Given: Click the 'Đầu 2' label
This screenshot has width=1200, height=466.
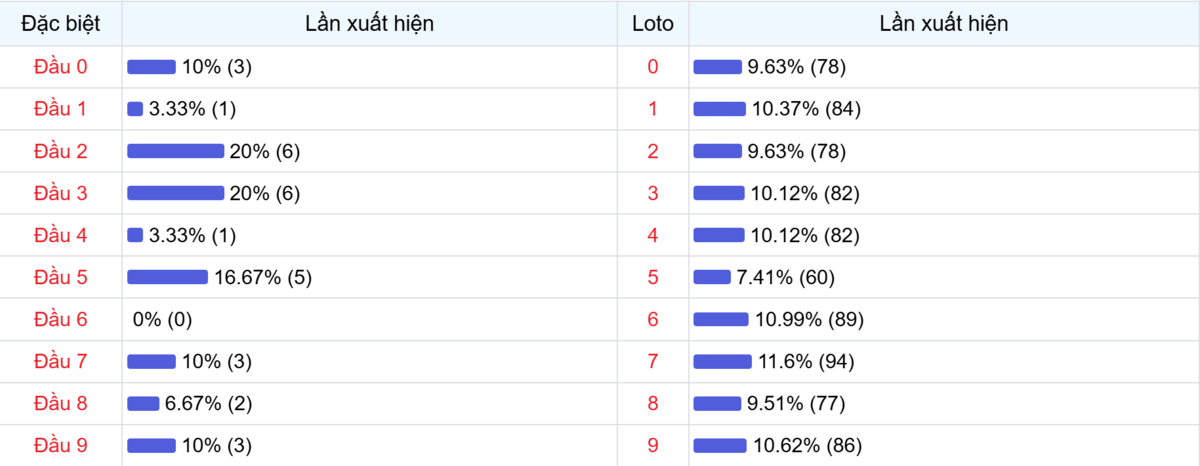Looking at the screenshot, I should coord(61,151).
